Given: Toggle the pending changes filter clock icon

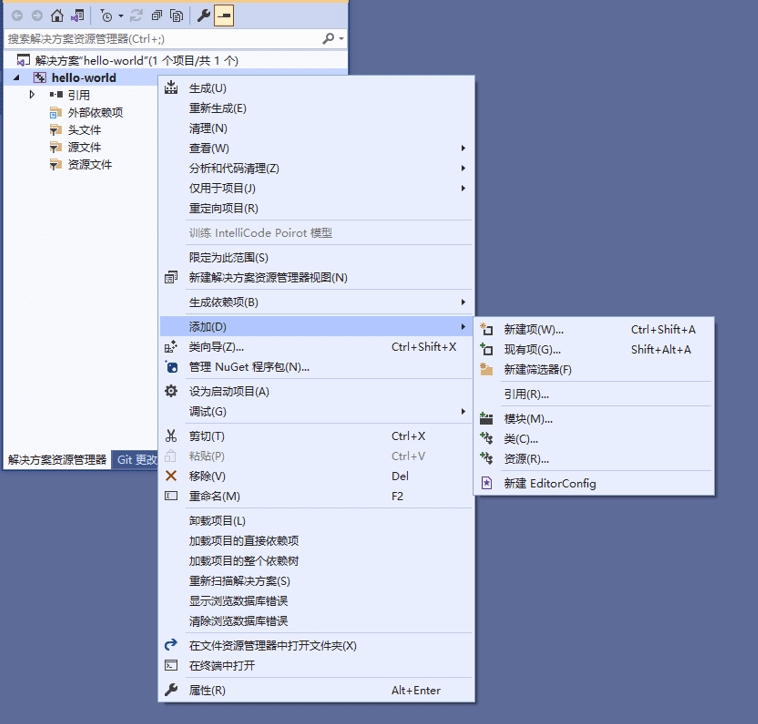Looking at the screenshot, I should point(106,16).
